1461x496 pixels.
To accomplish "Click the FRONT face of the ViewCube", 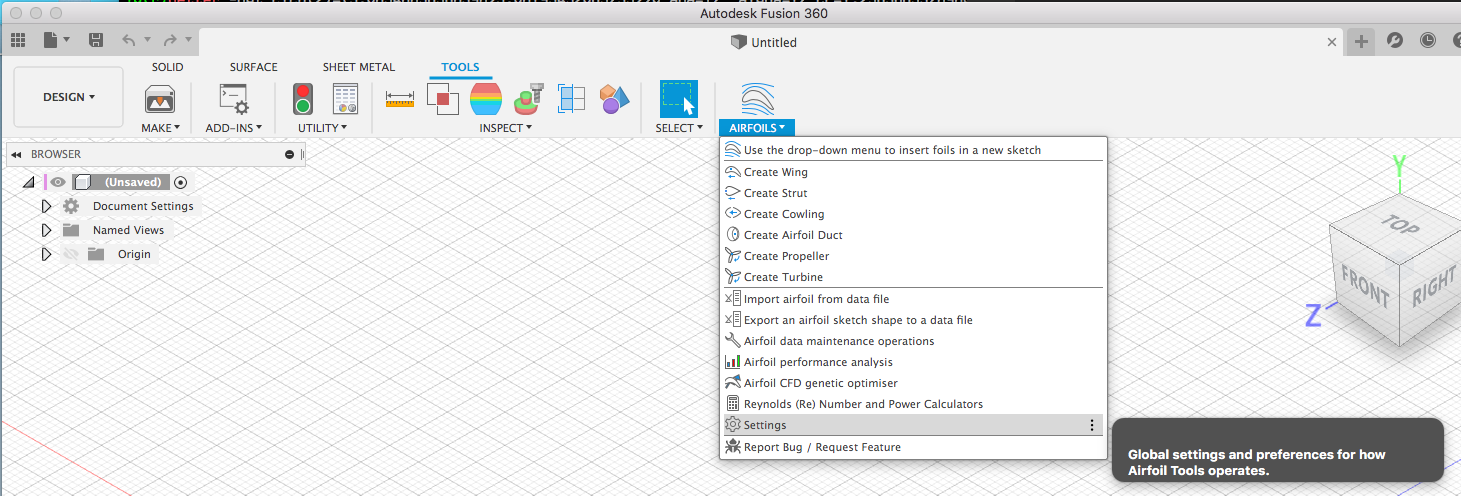I will (1366, 287).
